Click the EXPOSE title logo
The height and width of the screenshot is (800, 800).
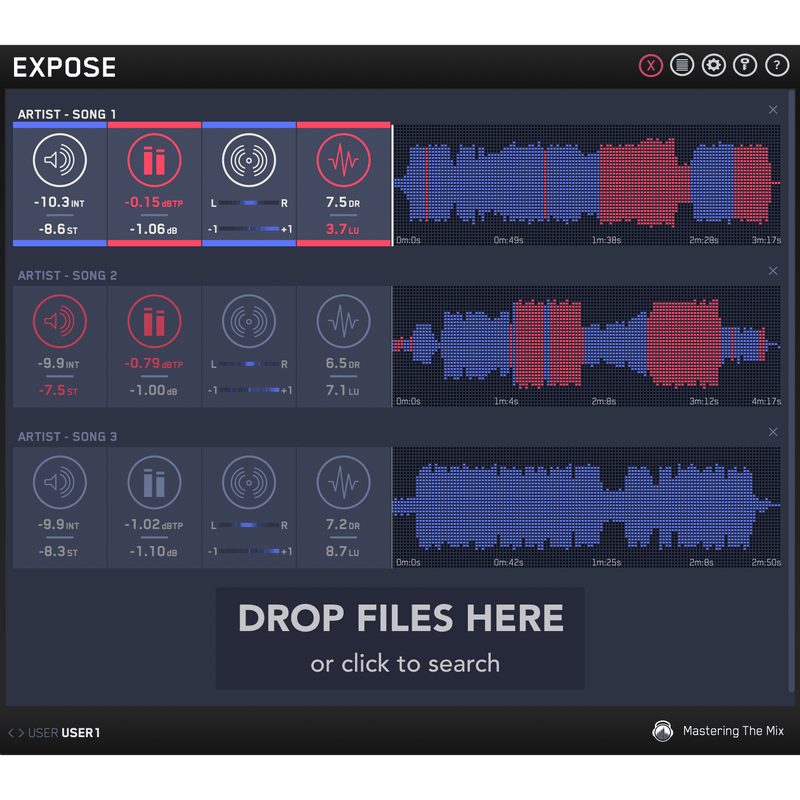[x=65, y=67]
